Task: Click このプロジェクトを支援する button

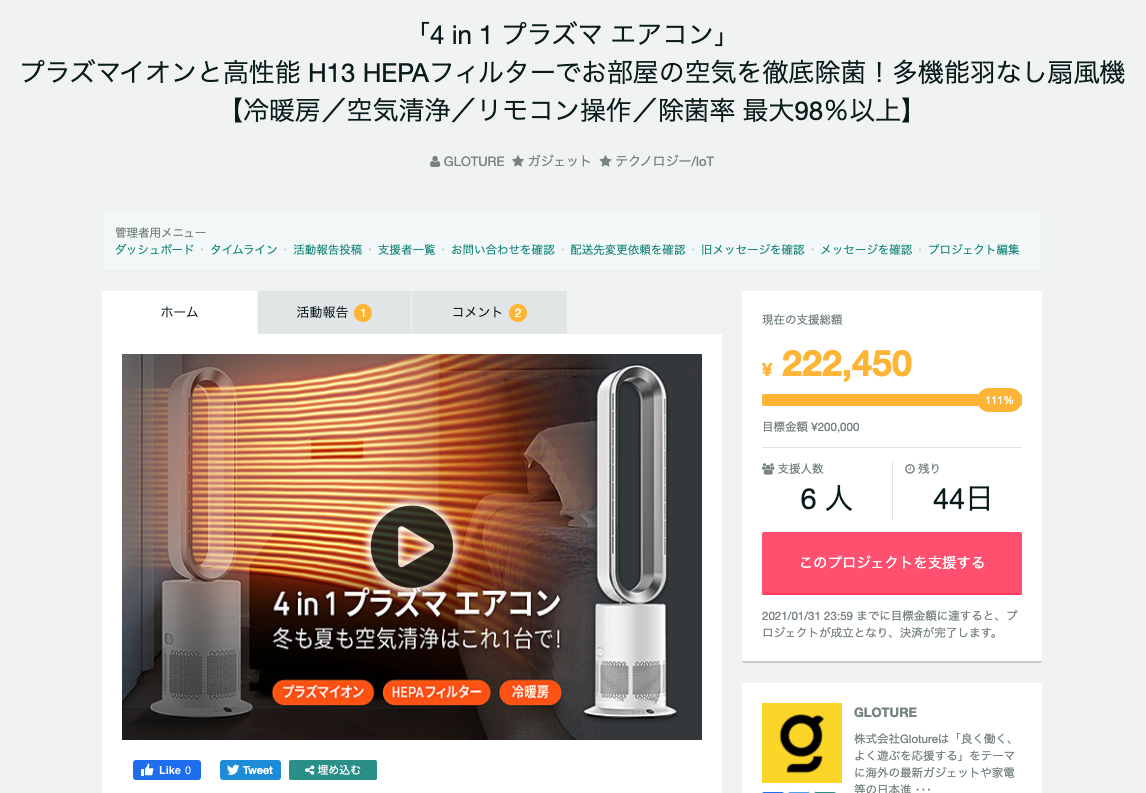Action: click(x=892, y=563)
